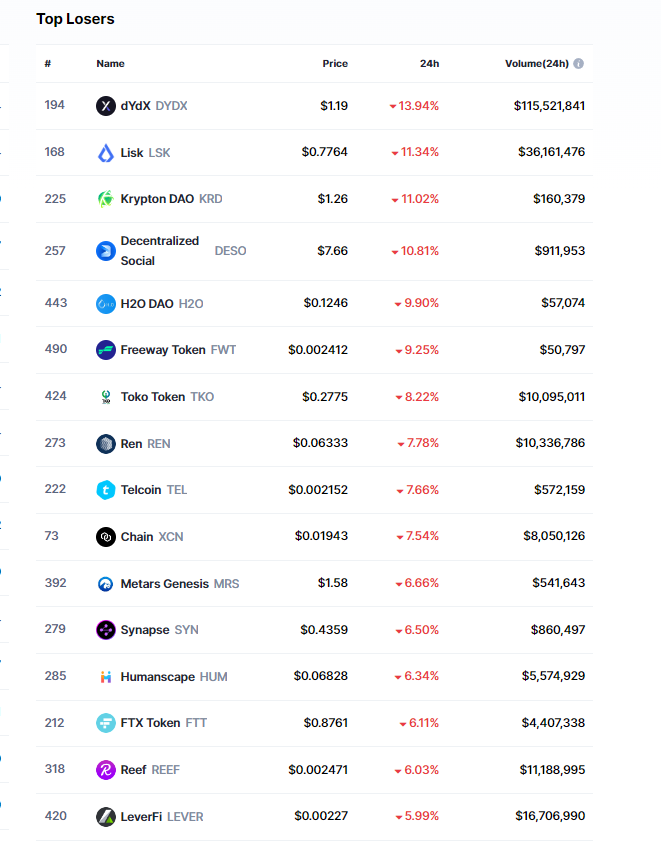Click the Decentralized Social logo icon
Image resolution: width=661 pixels, height=841 pixels.
106,251
